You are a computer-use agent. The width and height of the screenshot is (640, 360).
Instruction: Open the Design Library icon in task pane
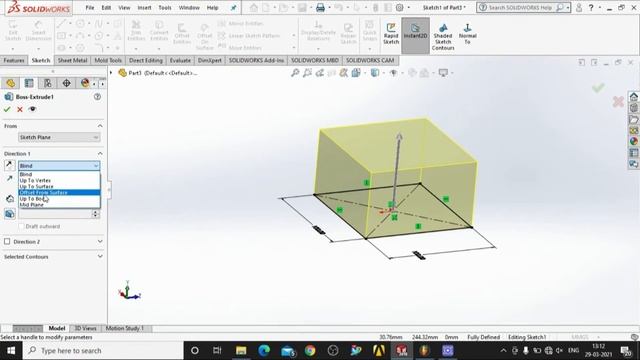point(633,108)
